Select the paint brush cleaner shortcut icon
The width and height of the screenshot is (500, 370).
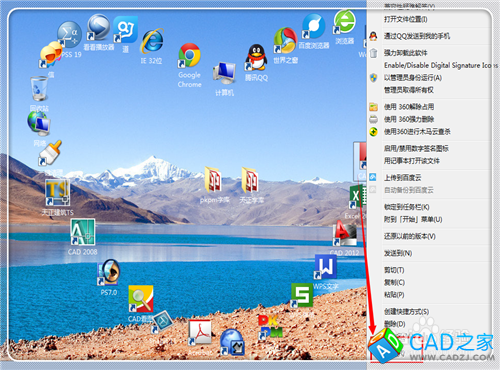click(50, 153)
